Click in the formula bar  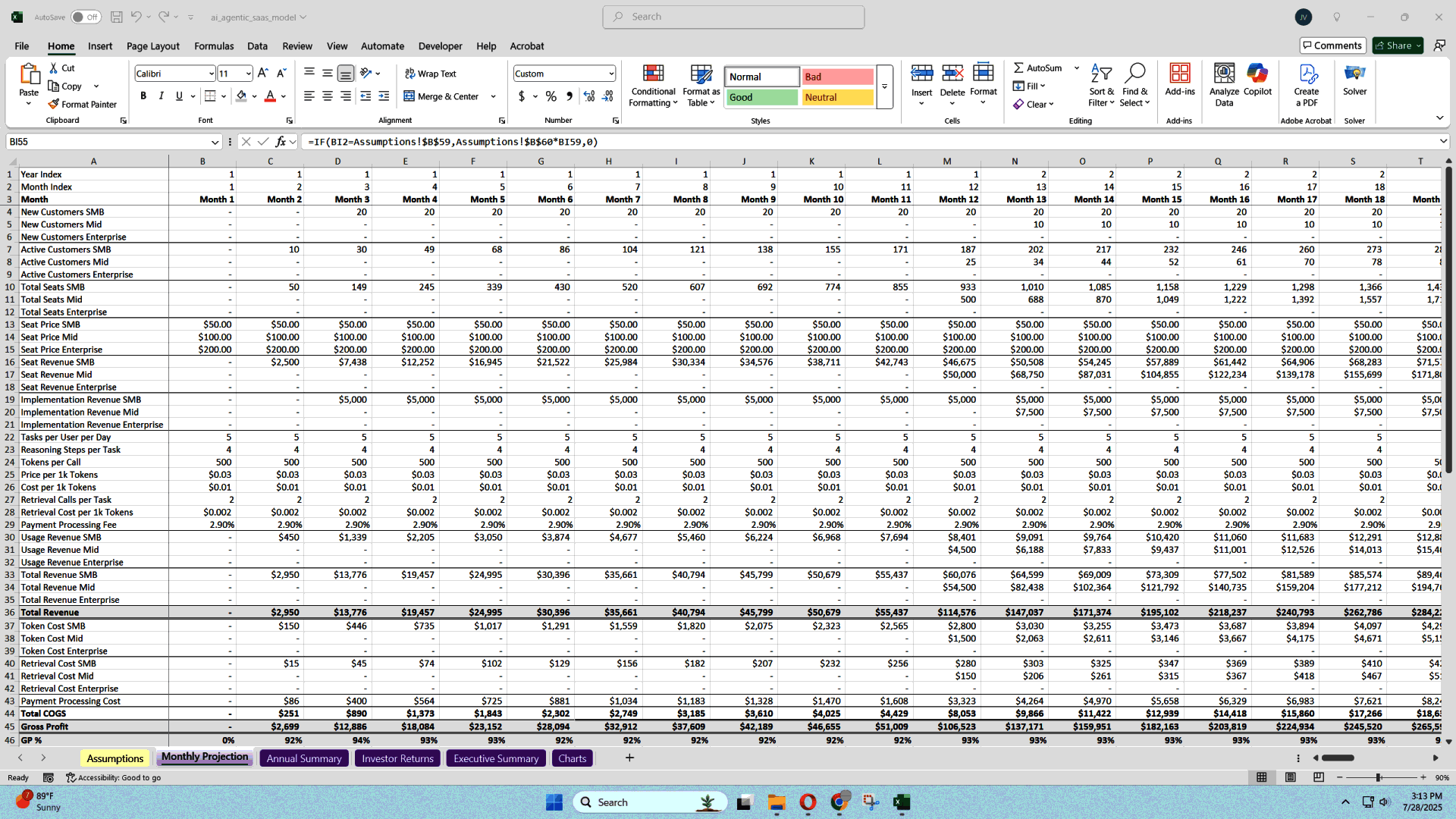[869, 142]
